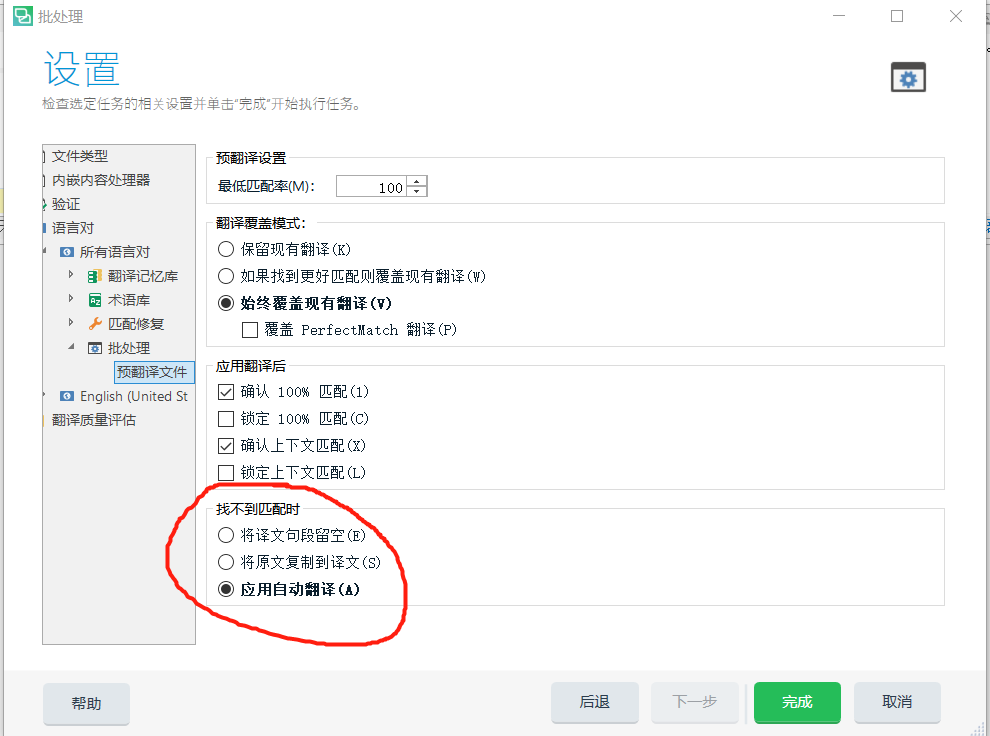
Task: Select 应用自动翻译(A) radio option
Action: (x=225, y=589)
